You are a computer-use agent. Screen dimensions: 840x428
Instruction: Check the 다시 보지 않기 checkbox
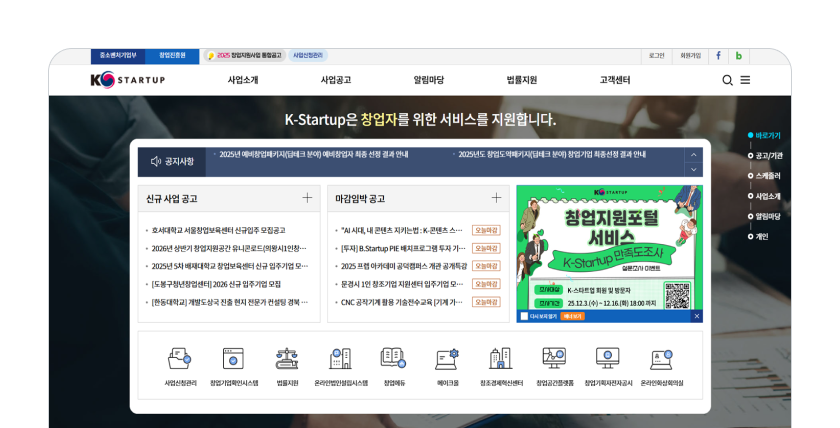[524, 316]
